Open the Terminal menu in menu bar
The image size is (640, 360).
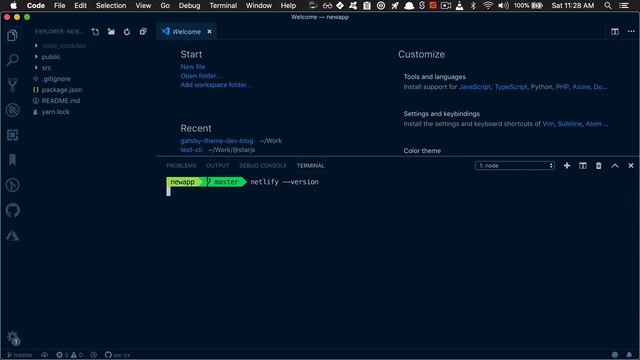(223, 6)
